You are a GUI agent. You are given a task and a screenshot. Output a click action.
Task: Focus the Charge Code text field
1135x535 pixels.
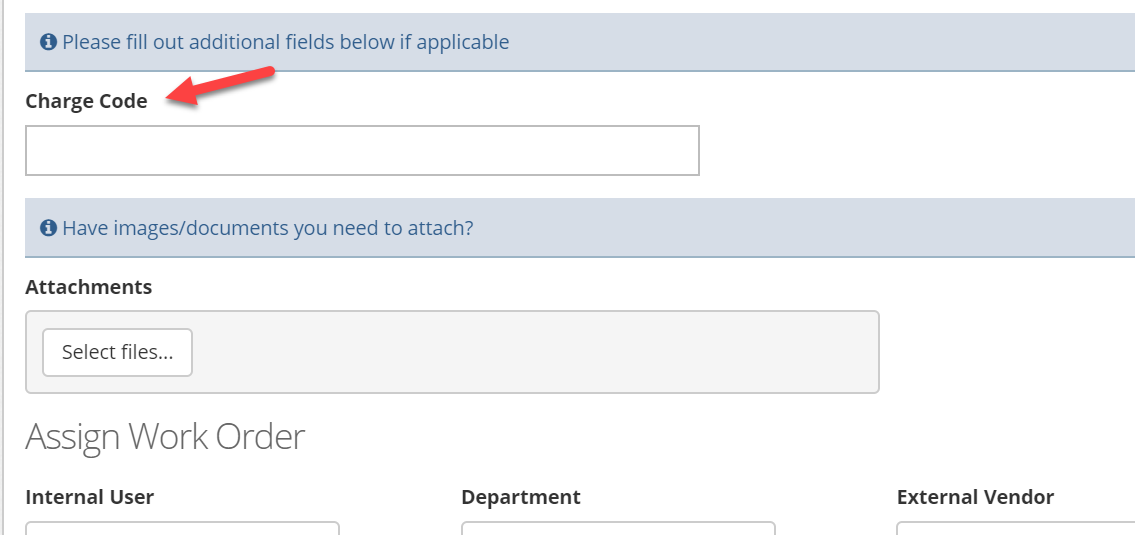(362, 150)
